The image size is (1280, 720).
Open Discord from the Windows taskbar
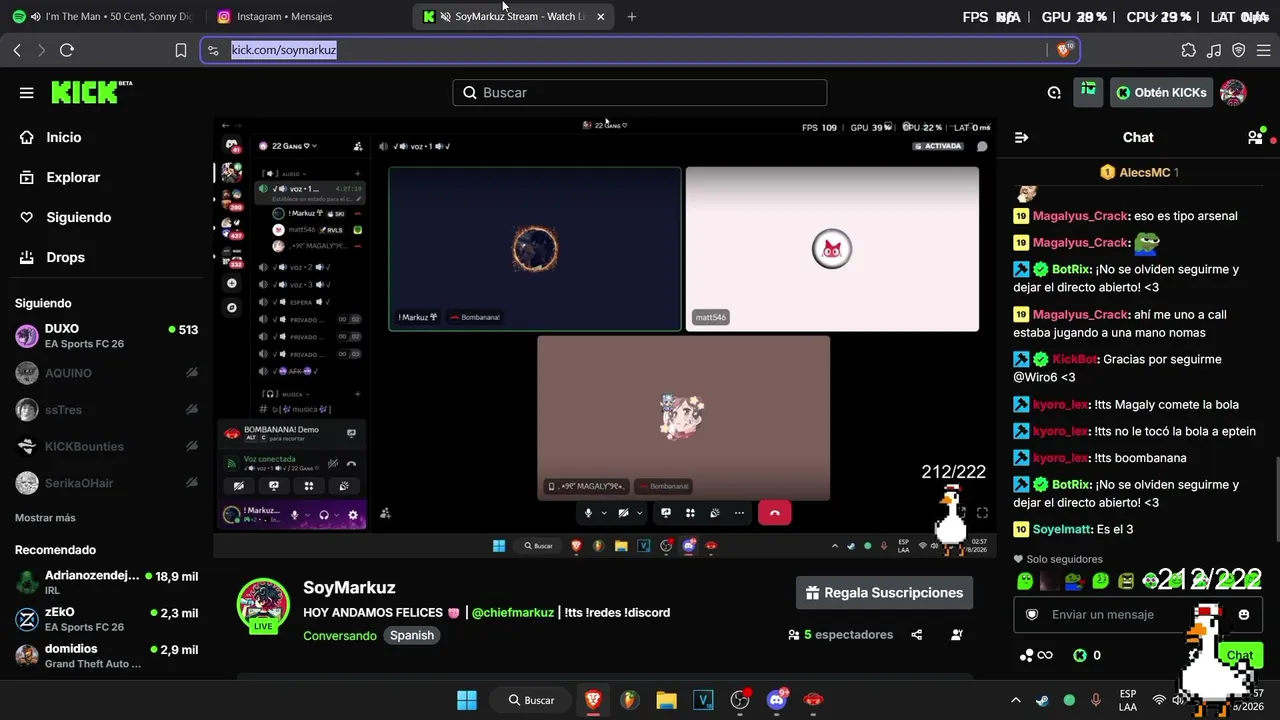point(777,700)
